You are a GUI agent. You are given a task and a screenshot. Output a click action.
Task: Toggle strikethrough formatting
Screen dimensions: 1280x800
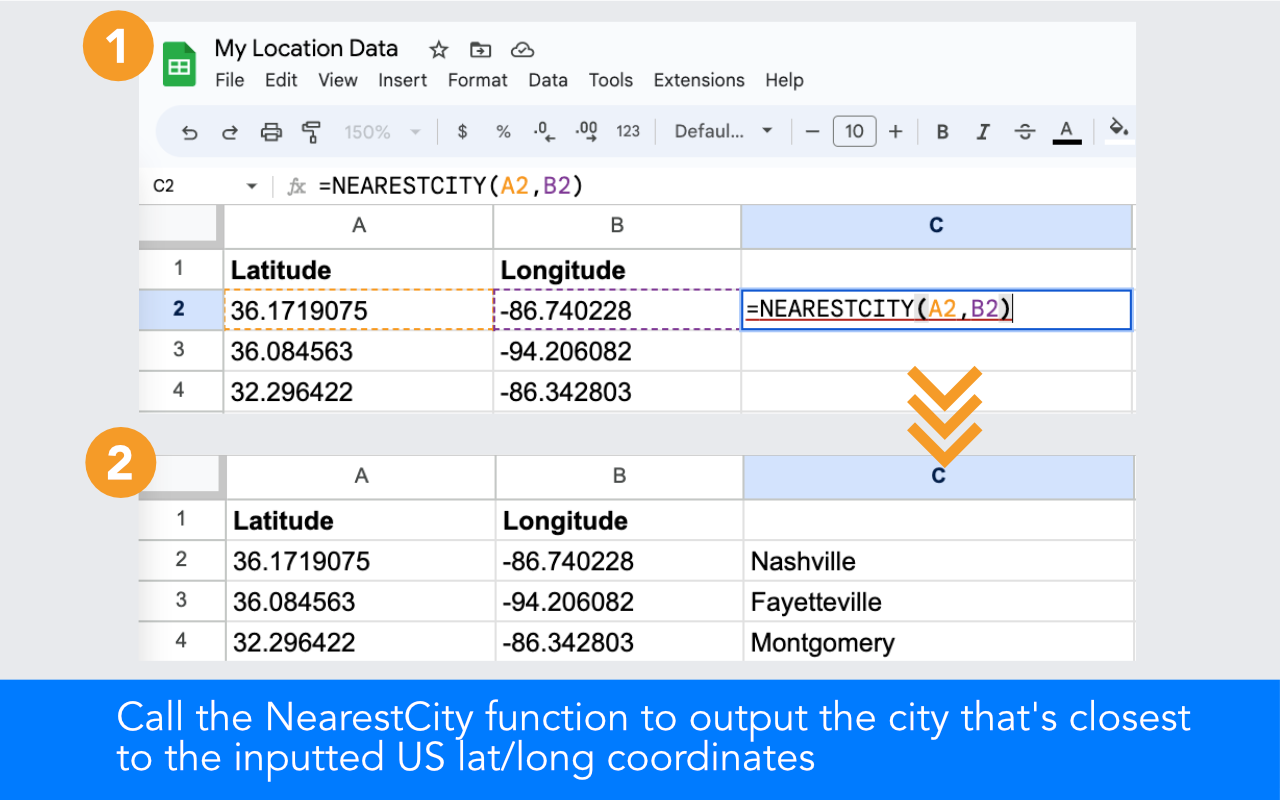[1025, 131]
